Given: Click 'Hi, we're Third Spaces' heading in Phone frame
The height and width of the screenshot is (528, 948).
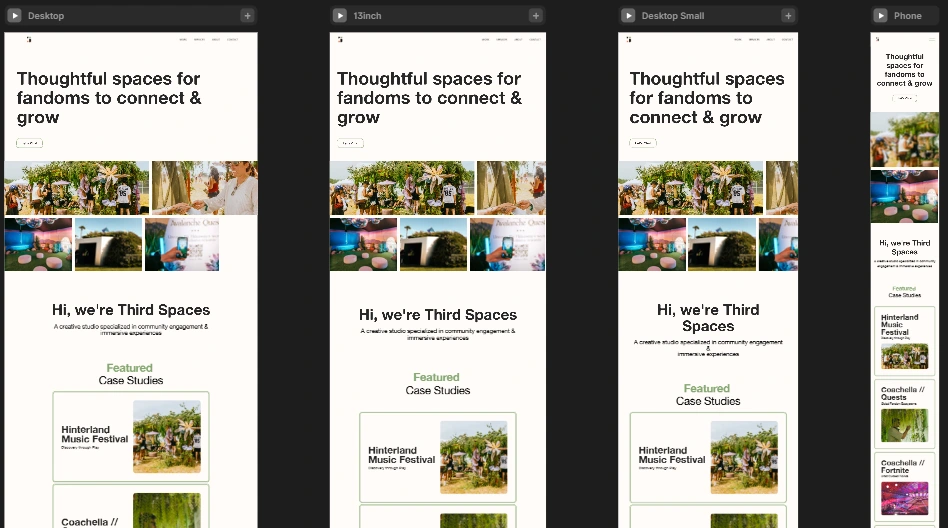Looking at the screenshot, I should coord(904,247).
